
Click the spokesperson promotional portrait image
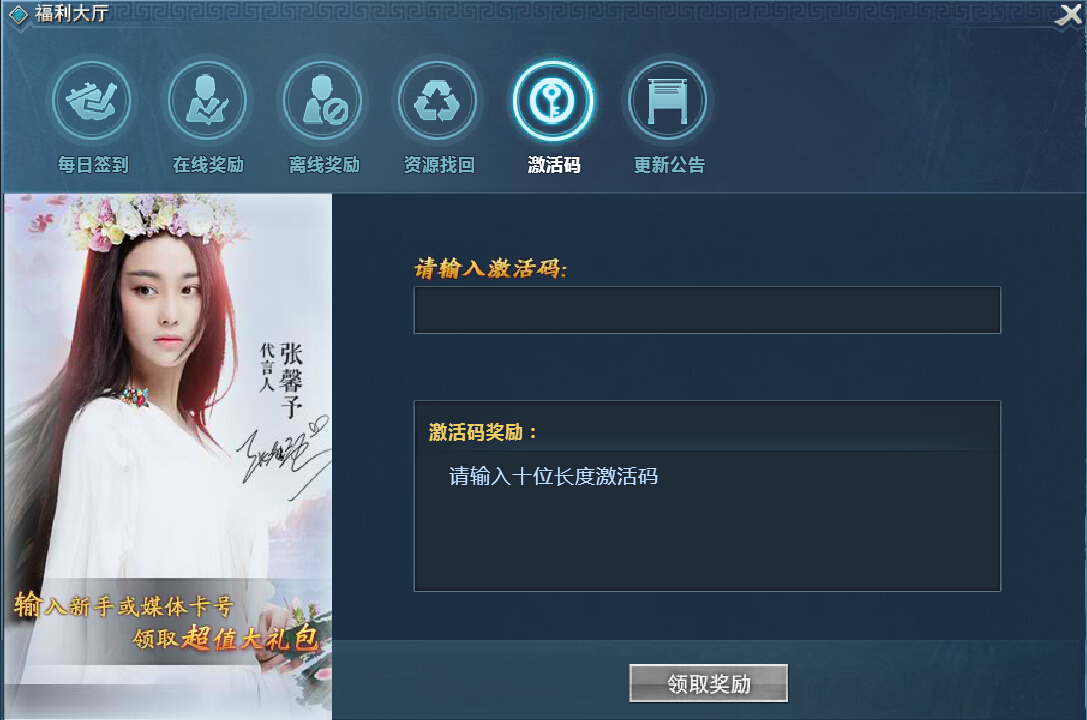[168, 456]
